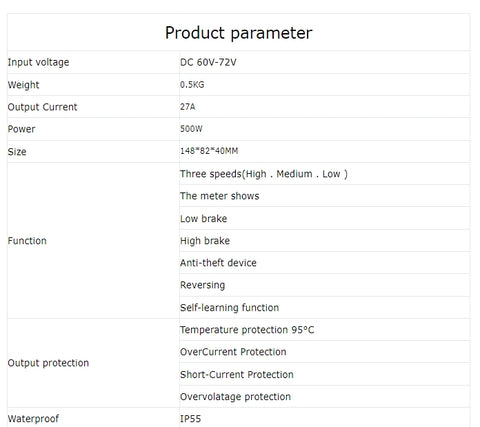The width and height of the screenshot is (480, 427).
Task: Select Temperature protection 95°C entry
Action: point(247,330)
